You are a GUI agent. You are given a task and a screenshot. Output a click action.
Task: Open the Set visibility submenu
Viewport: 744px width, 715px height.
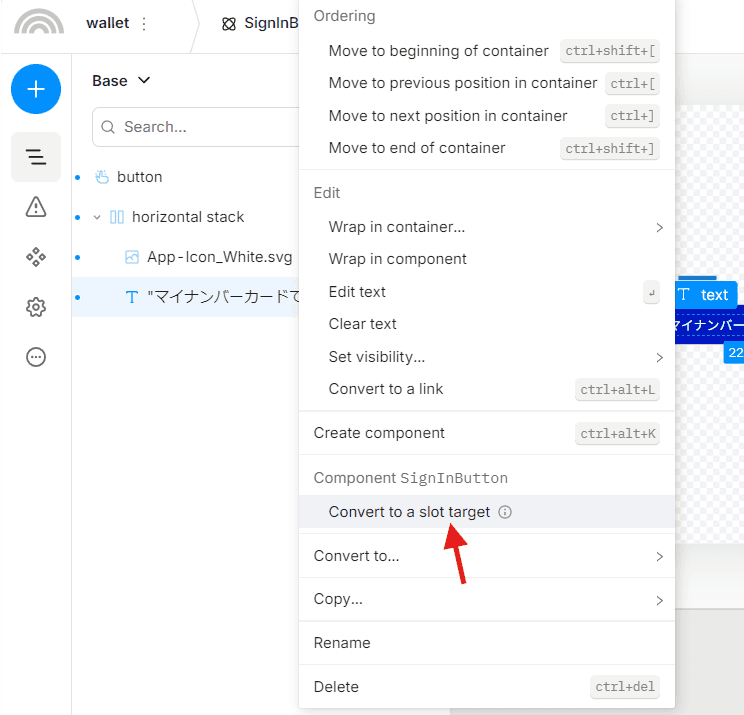(x=487, y=357)
